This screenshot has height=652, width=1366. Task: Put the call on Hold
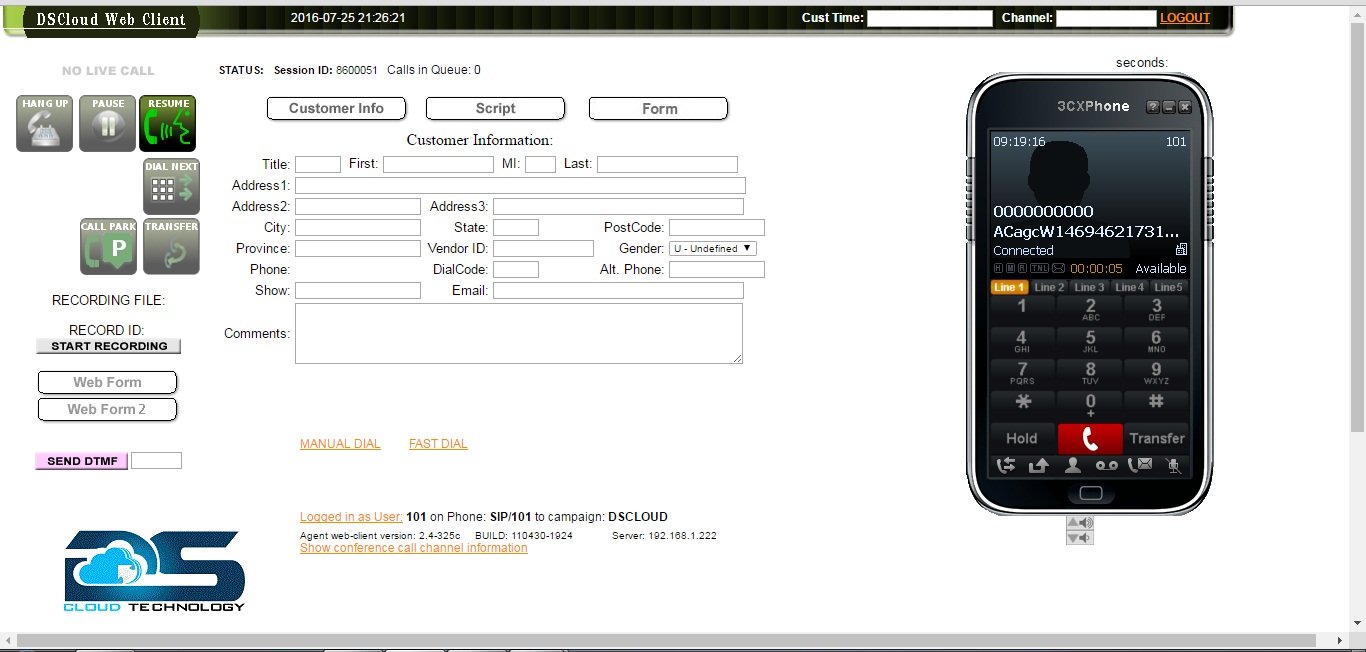coord(1021,438)
